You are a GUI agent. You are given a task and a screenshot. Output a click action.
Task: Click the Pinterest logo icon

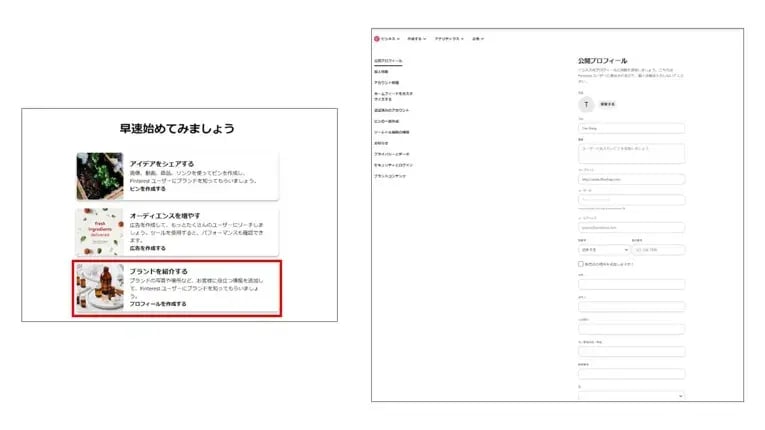click(377, 39)
